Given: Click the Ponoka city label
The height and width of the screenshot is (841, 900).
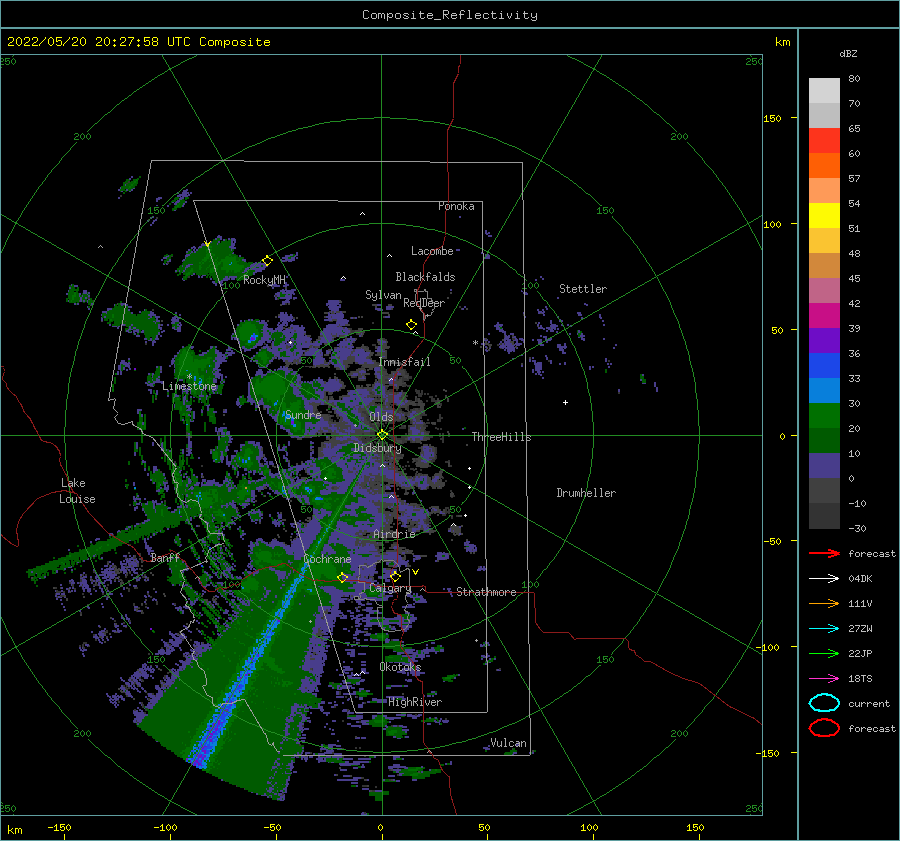Looking at the screenshot, I should pyautogui.click(x=456, y=206).
